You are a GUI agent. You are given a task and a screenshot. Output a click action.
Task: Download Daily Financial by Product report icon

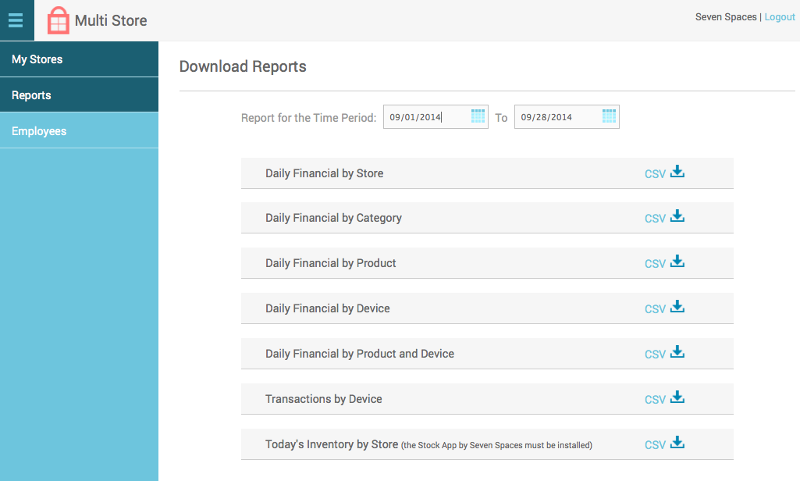(677, 262)
